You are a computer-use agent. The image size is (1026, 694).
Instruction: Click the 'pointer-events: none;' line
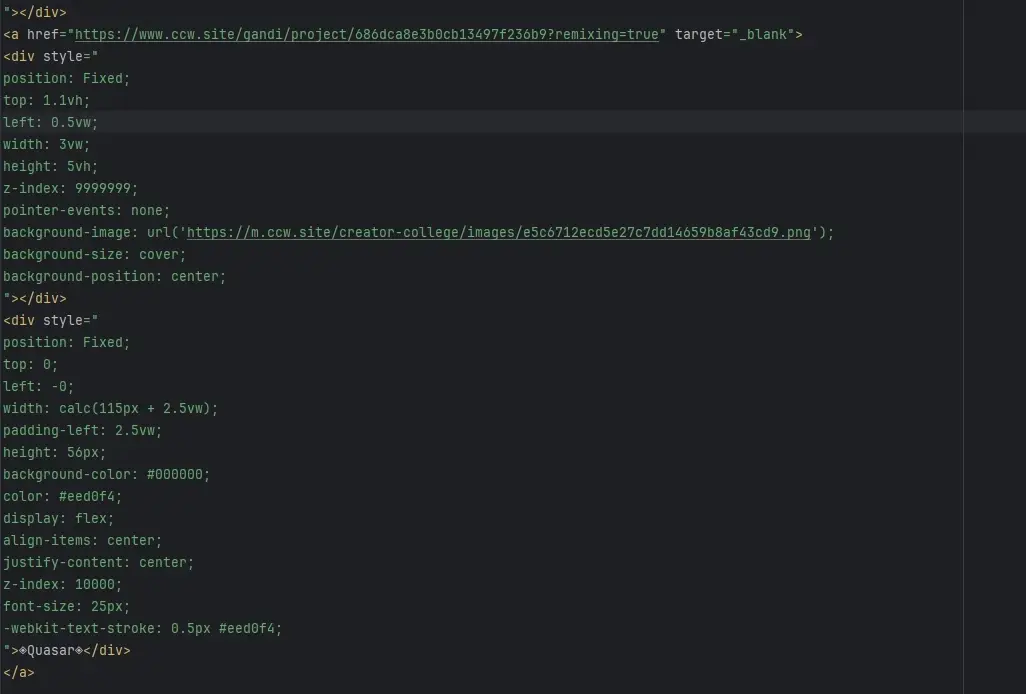[86, 211]
